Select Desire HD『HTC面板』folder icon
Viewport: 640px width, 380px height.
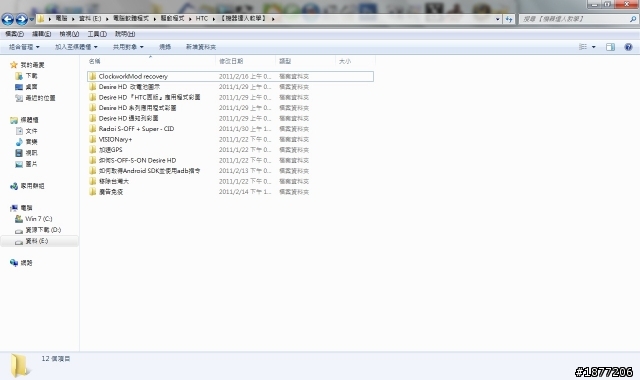[93, 97]
